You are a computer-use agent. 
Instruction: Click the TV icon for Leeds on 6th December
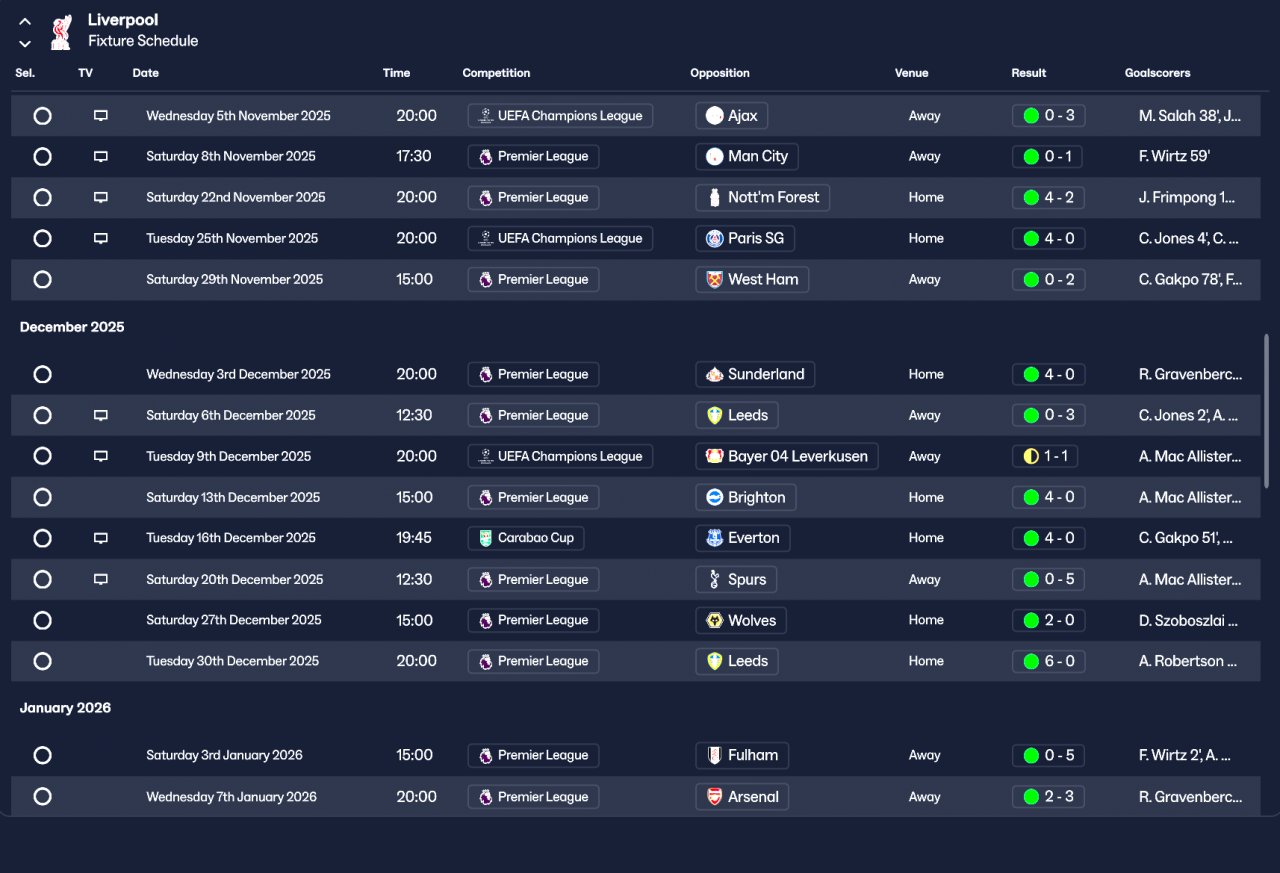point(101,415)
